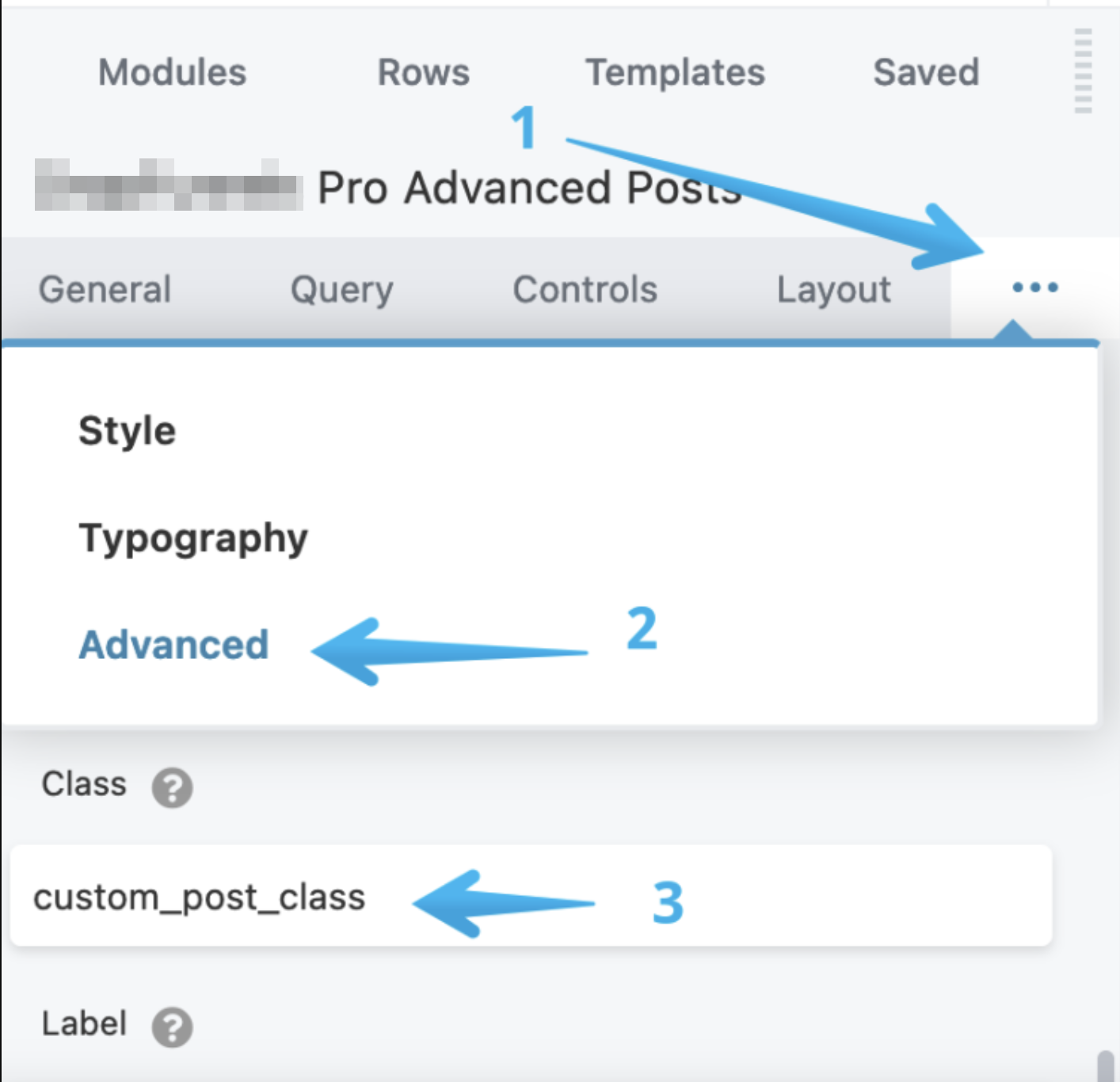Click the Pro Advanced Posts panel title
The image size is (1120, 1082).
coord(529,189)
